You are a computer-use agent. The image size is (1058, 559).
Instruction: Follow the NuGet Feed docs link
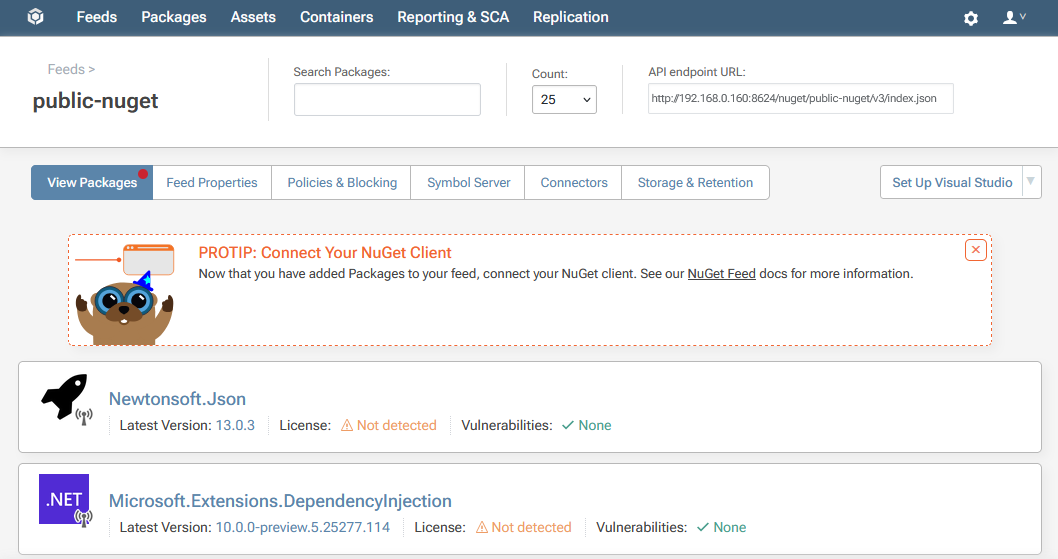point(721,273)
